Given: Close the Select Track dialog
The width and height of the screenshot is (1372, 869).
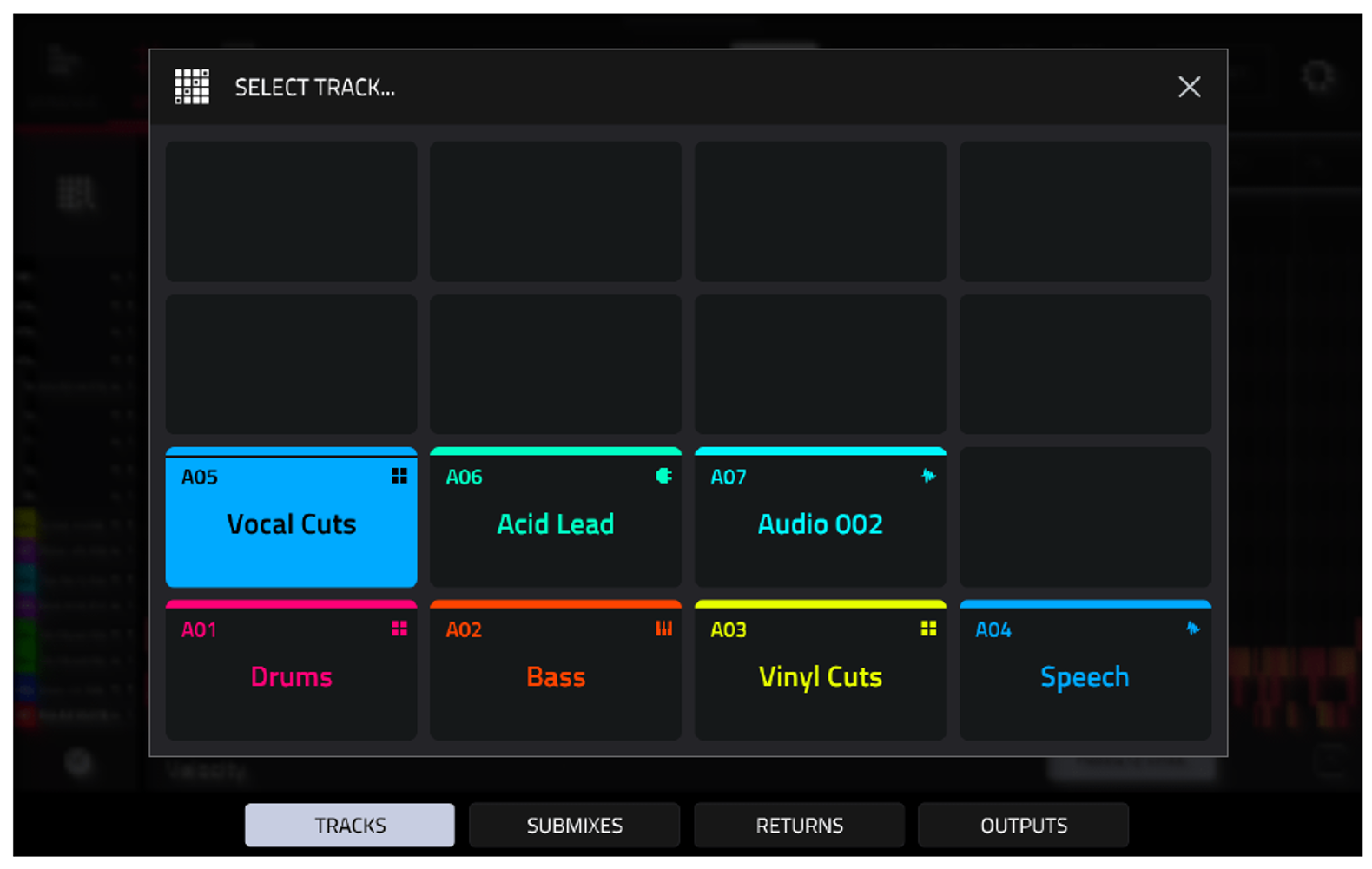Looking at the screenshot, I should coord(1189,87).
